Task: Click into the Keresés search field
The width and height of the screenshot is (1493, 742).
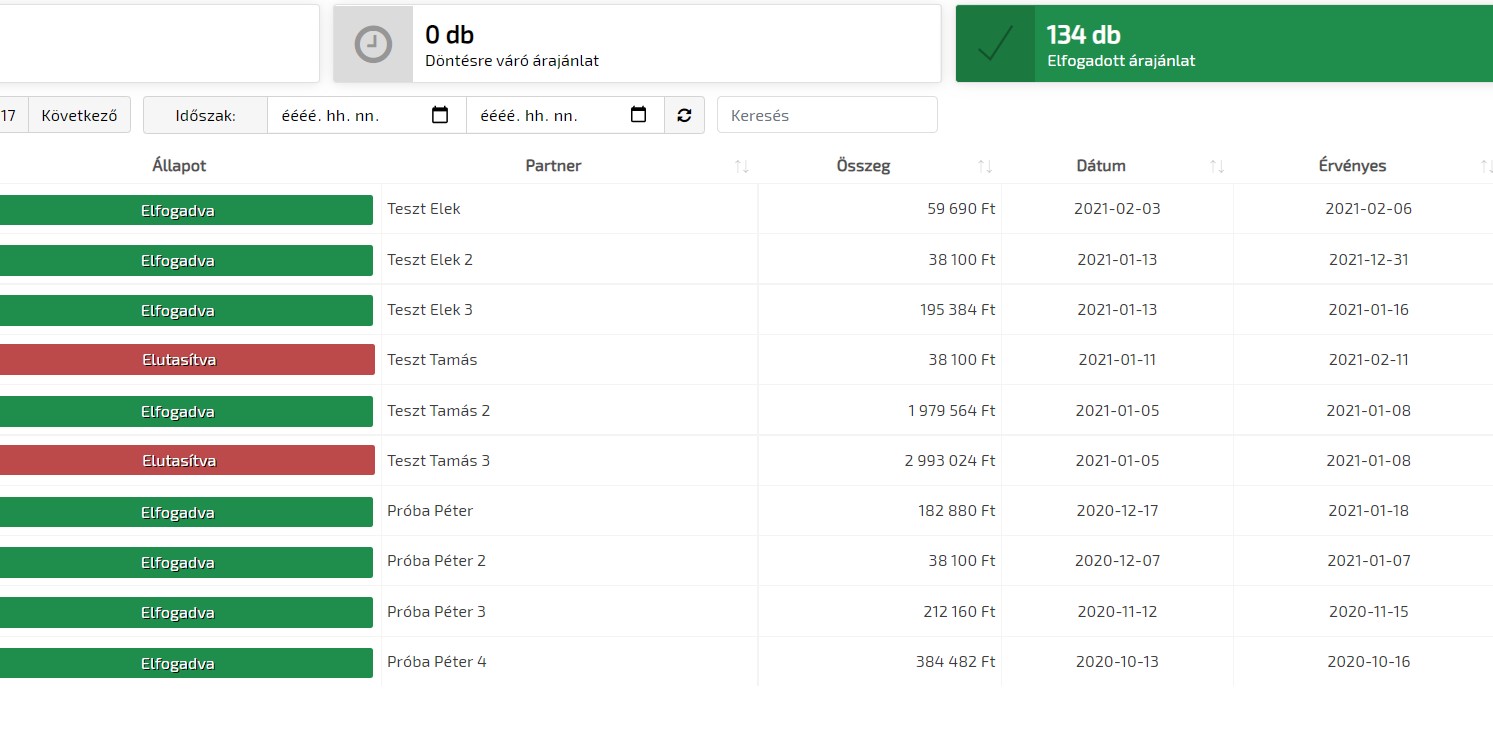Action: pyautogui.click(x=827, y=115)
